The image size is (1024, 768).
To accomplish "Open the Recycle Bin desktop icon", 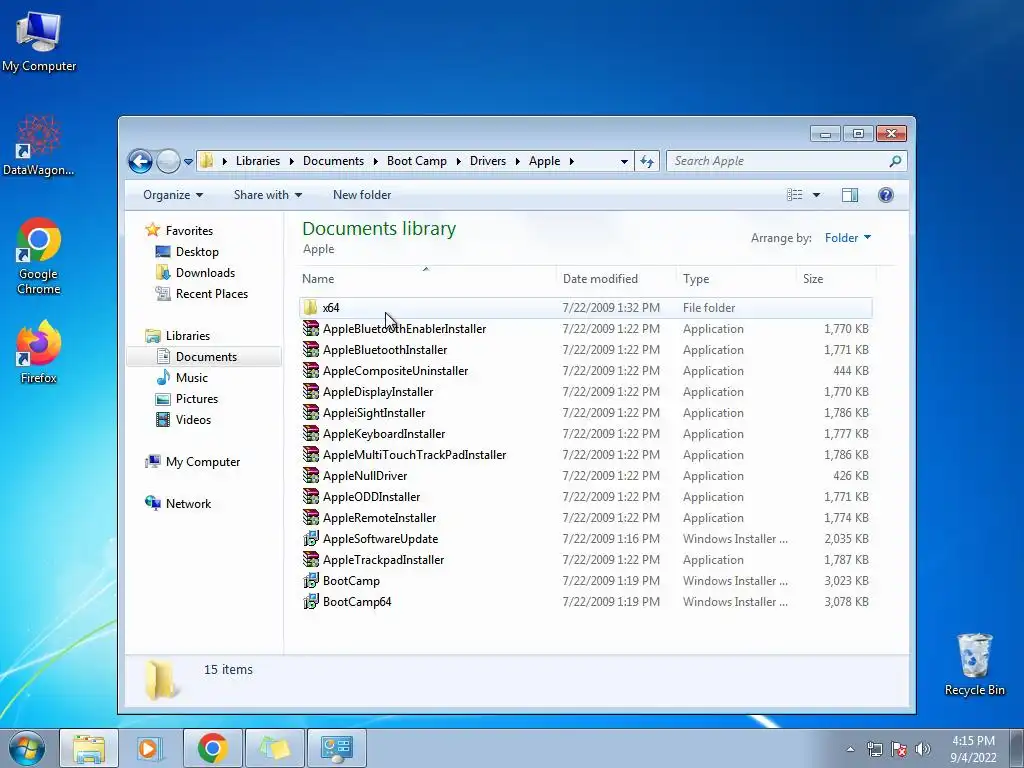I will (x=974, y=665).
